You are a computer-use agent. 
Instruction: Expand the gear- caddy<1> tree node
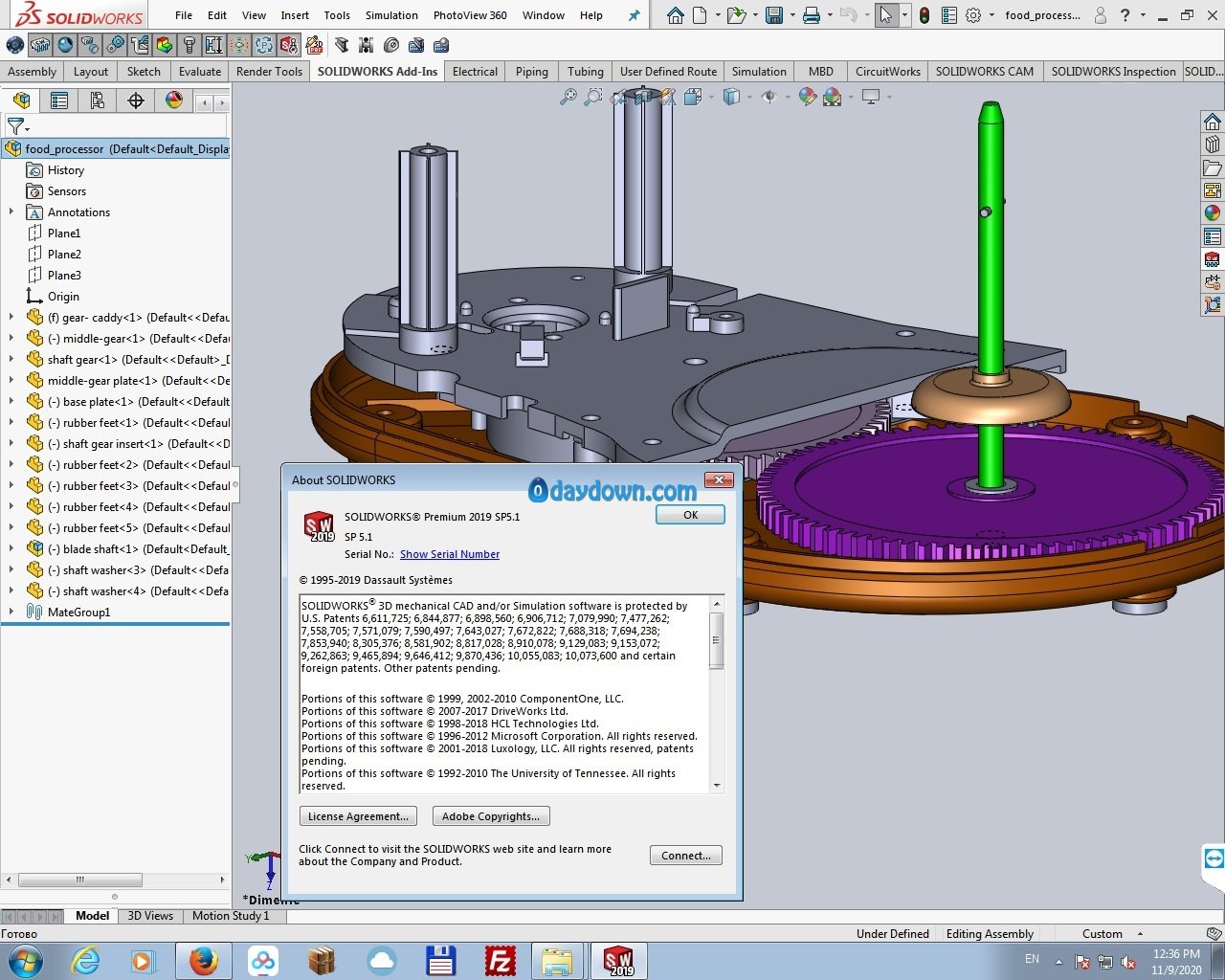tap(11, 318)
